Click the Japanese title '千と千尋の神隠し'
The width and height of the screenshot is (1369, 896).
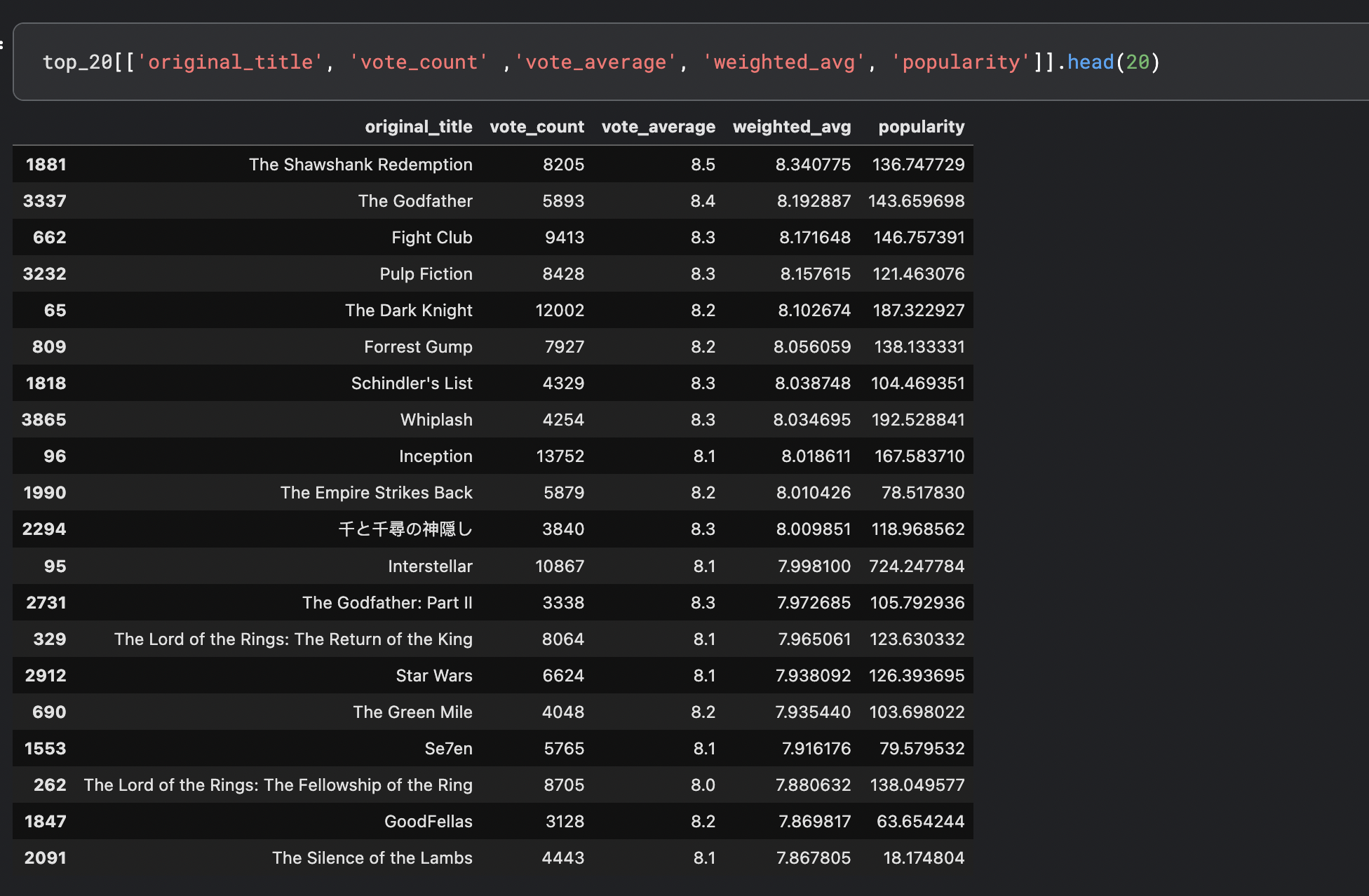(x=405, y=529)
